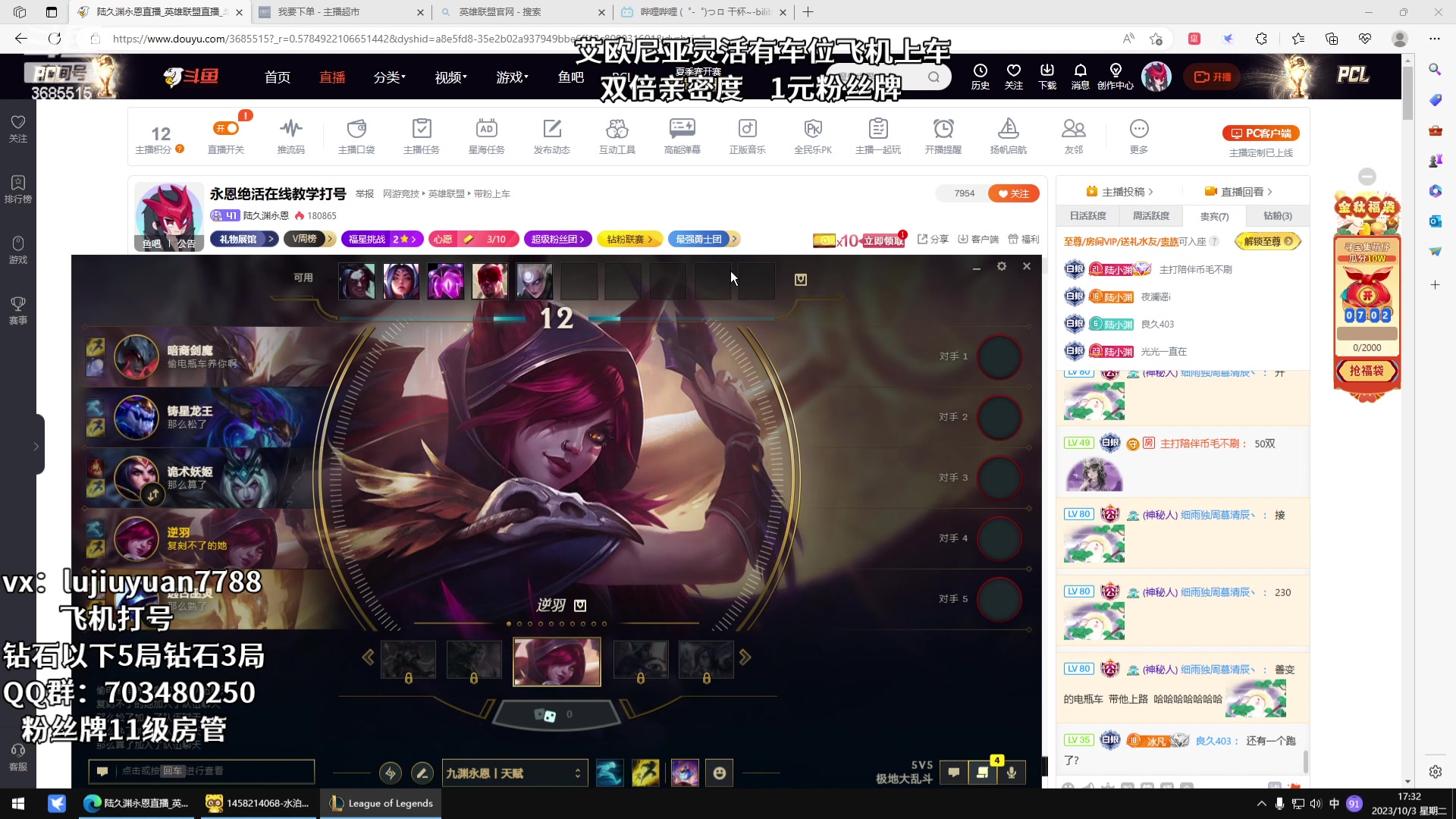1456x819 pixels.
Task: Toggle the chat bubble button in lobby
Action: coord(954,773)
